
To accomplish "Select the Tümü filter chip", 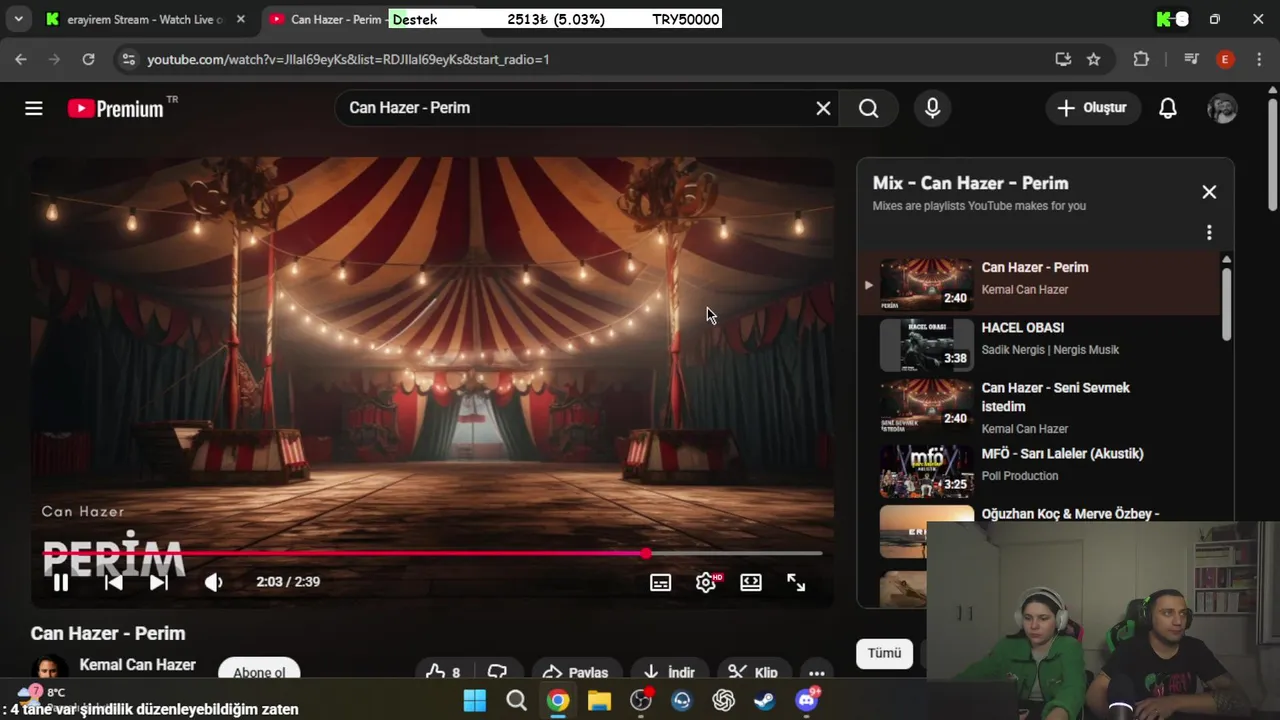I will click(884, 653).
